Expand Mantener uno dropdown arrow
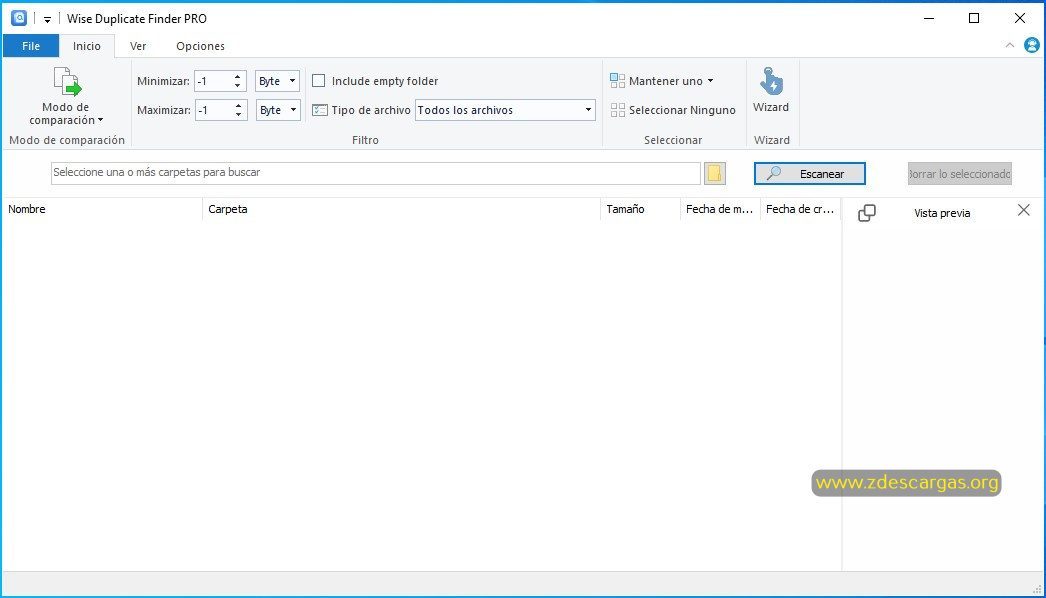This screenshot has width=1046, height=598. point(710,81)
